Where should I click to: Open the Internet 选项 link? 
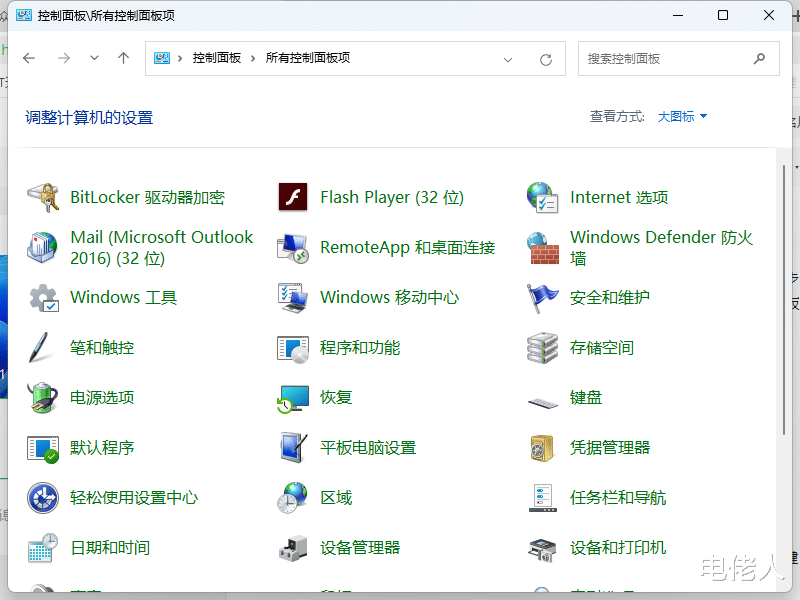[x=619, y=197]
